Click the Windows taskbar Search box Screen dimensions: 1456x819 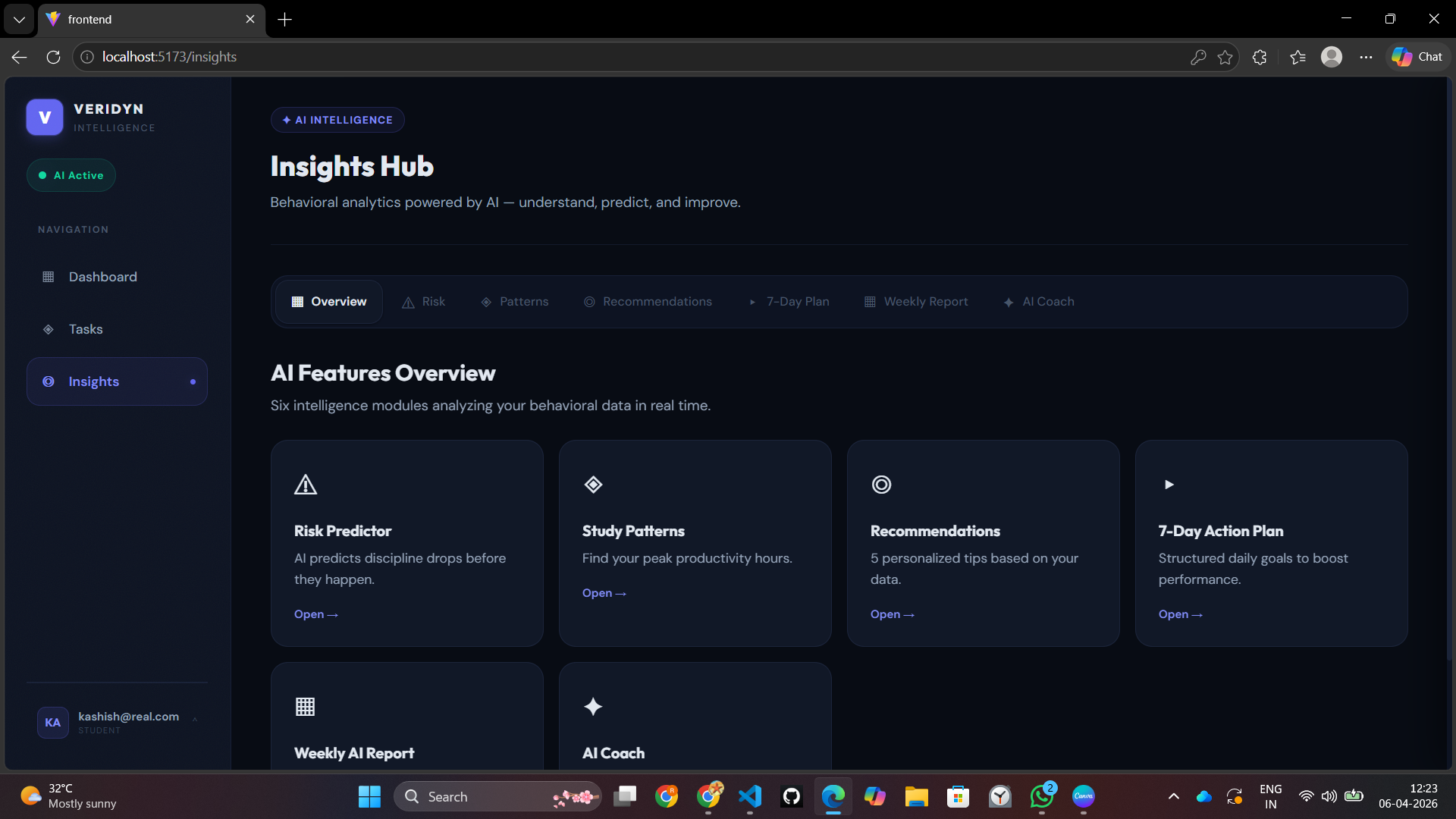497,796
